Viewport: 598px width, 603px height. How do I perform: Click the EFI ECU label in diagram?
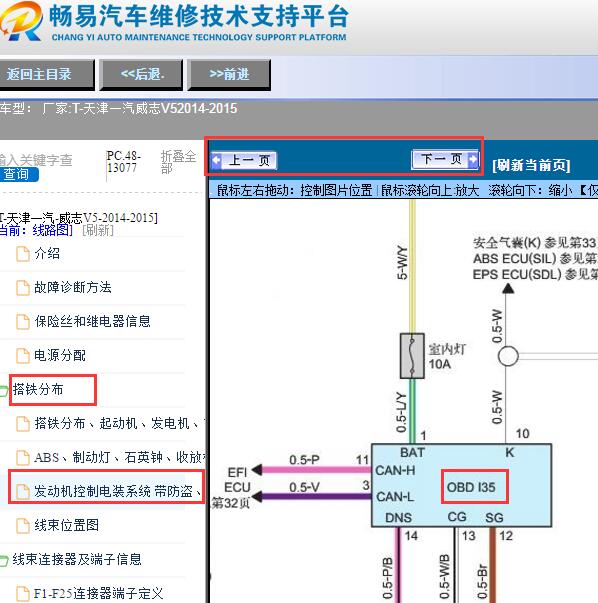point(237,480)
